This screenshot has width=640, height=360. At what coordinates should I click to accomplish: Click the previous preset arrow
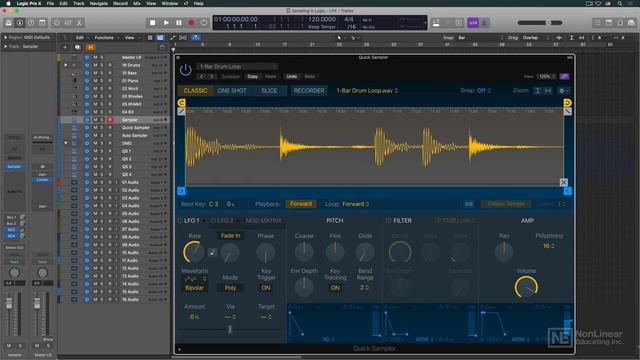click(201, 76)
